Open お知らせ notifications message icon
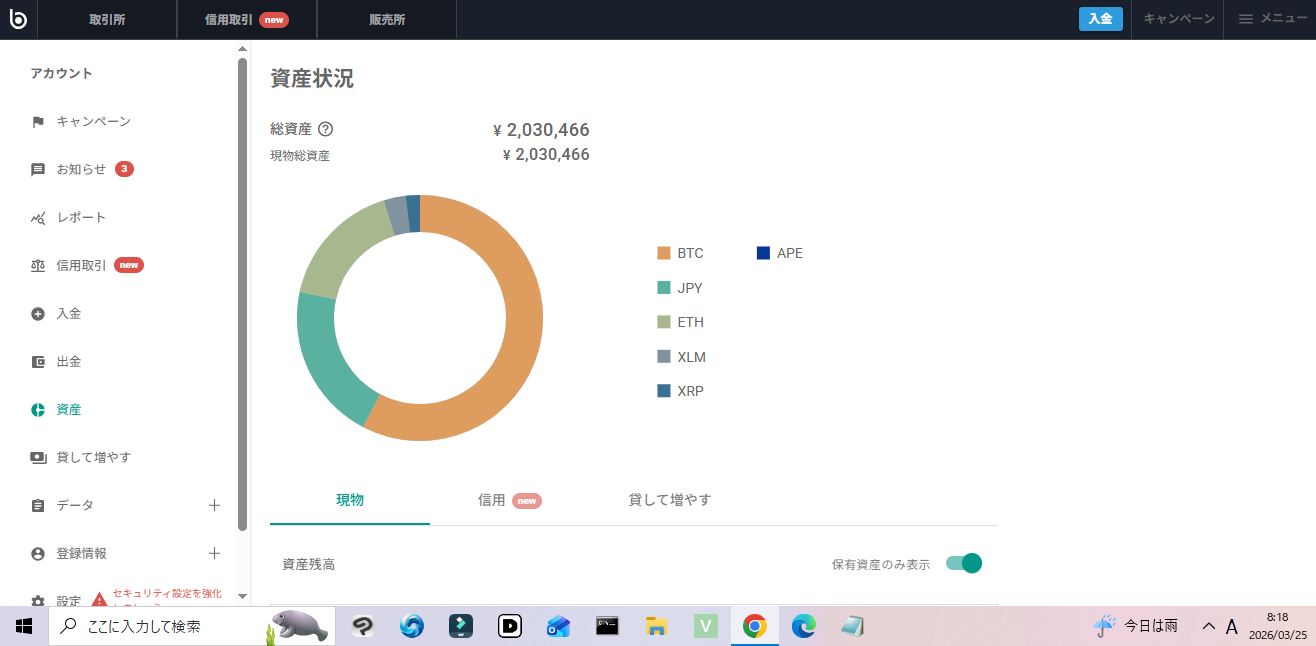 [x=38, y=170]
